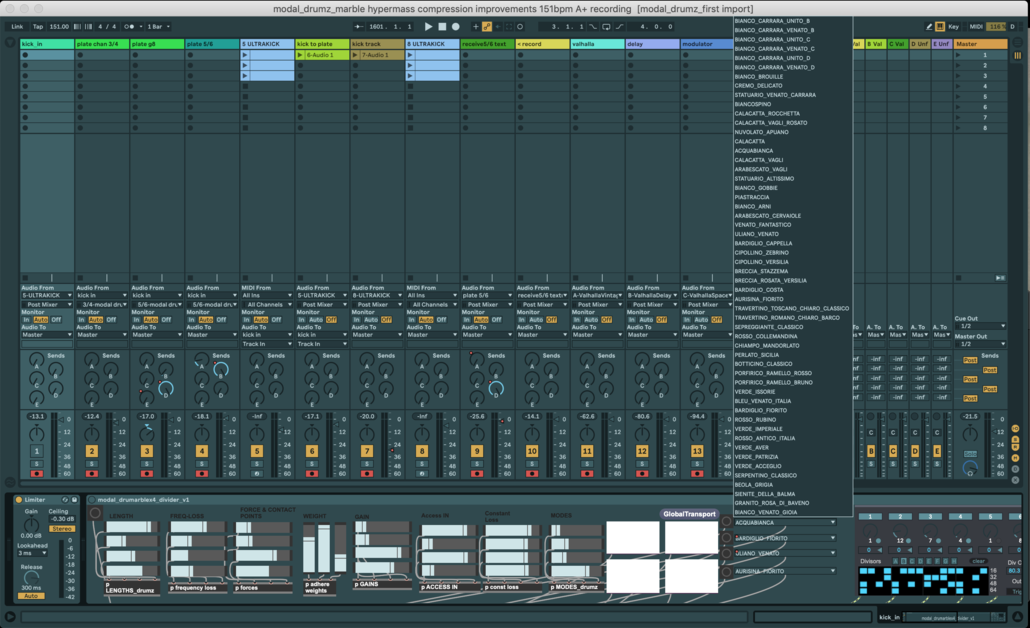Click the Stop button in transport
1030x628 pixels.
(x=442, y=27)
